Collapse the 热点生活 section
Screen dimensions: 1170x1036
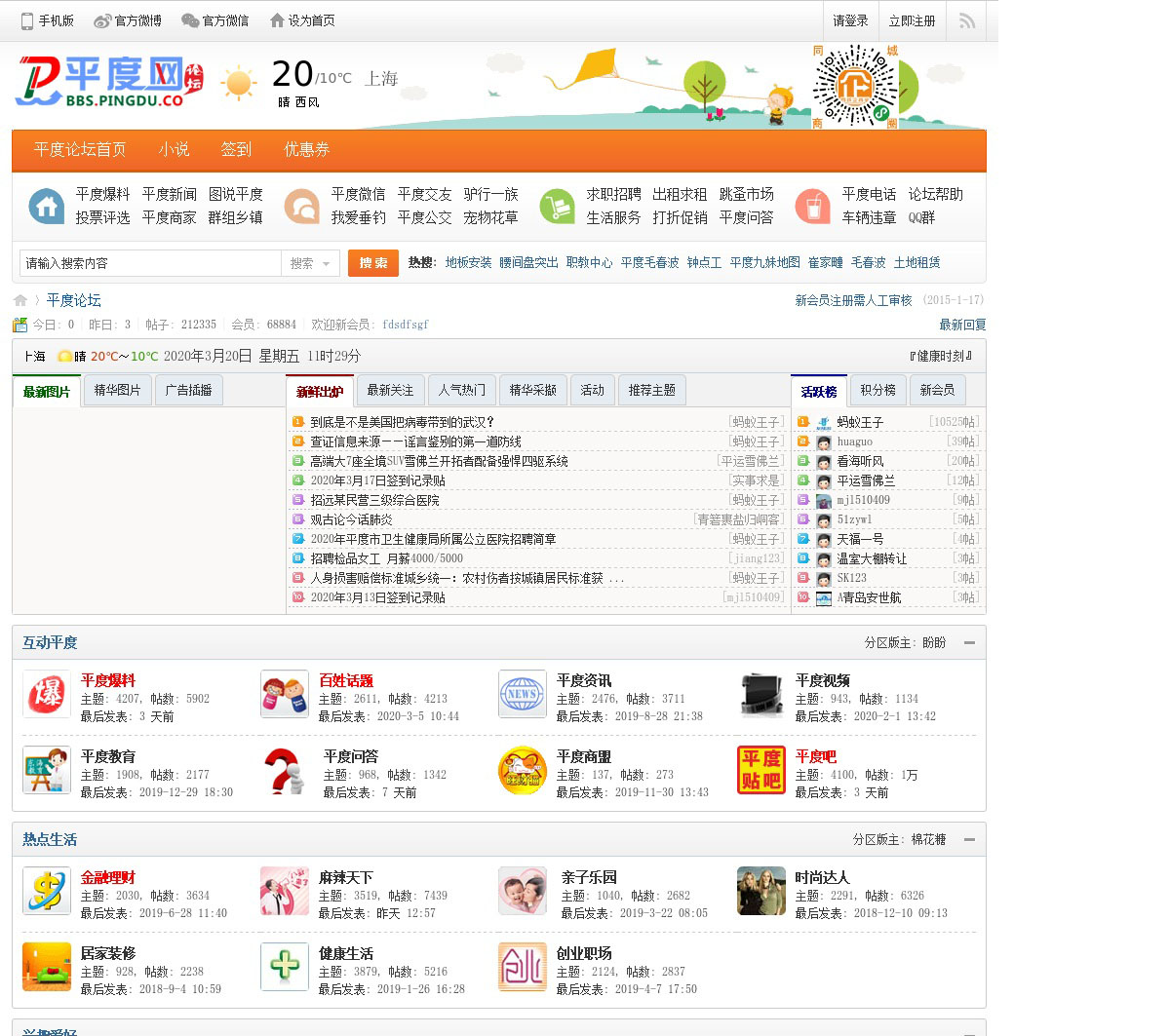tap(969, 839)
